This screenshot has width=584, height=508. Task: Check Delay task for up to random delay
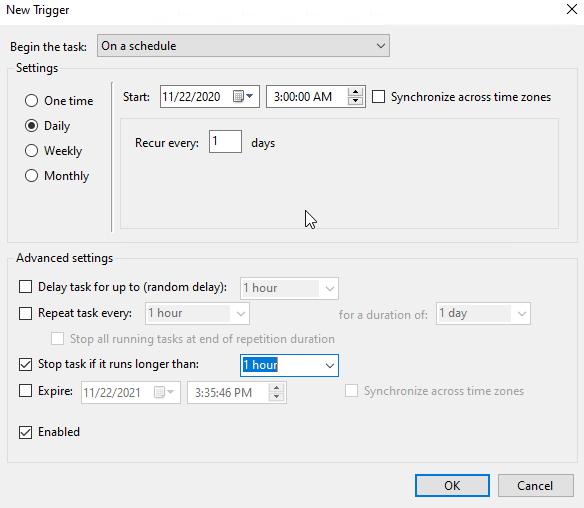coord(25,287)
